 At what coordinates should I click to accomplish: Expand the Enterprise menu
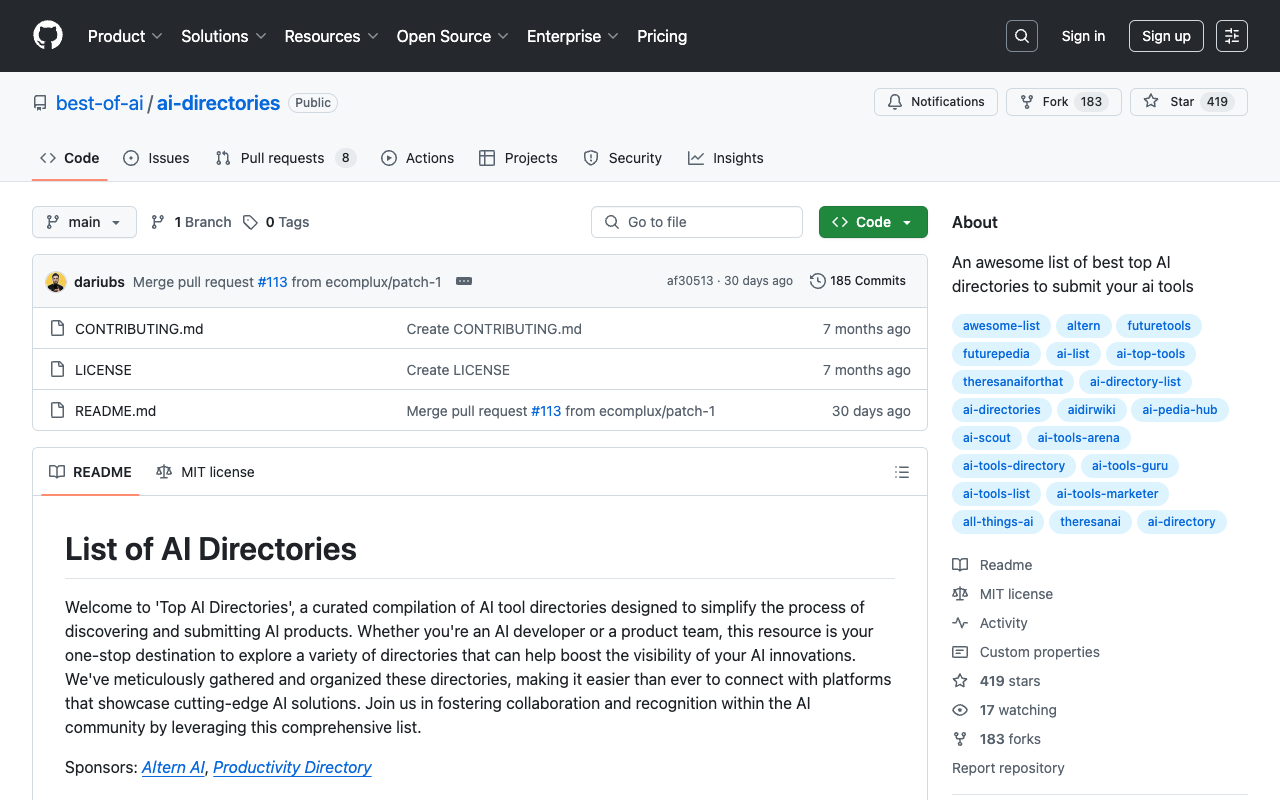point(573,36)
